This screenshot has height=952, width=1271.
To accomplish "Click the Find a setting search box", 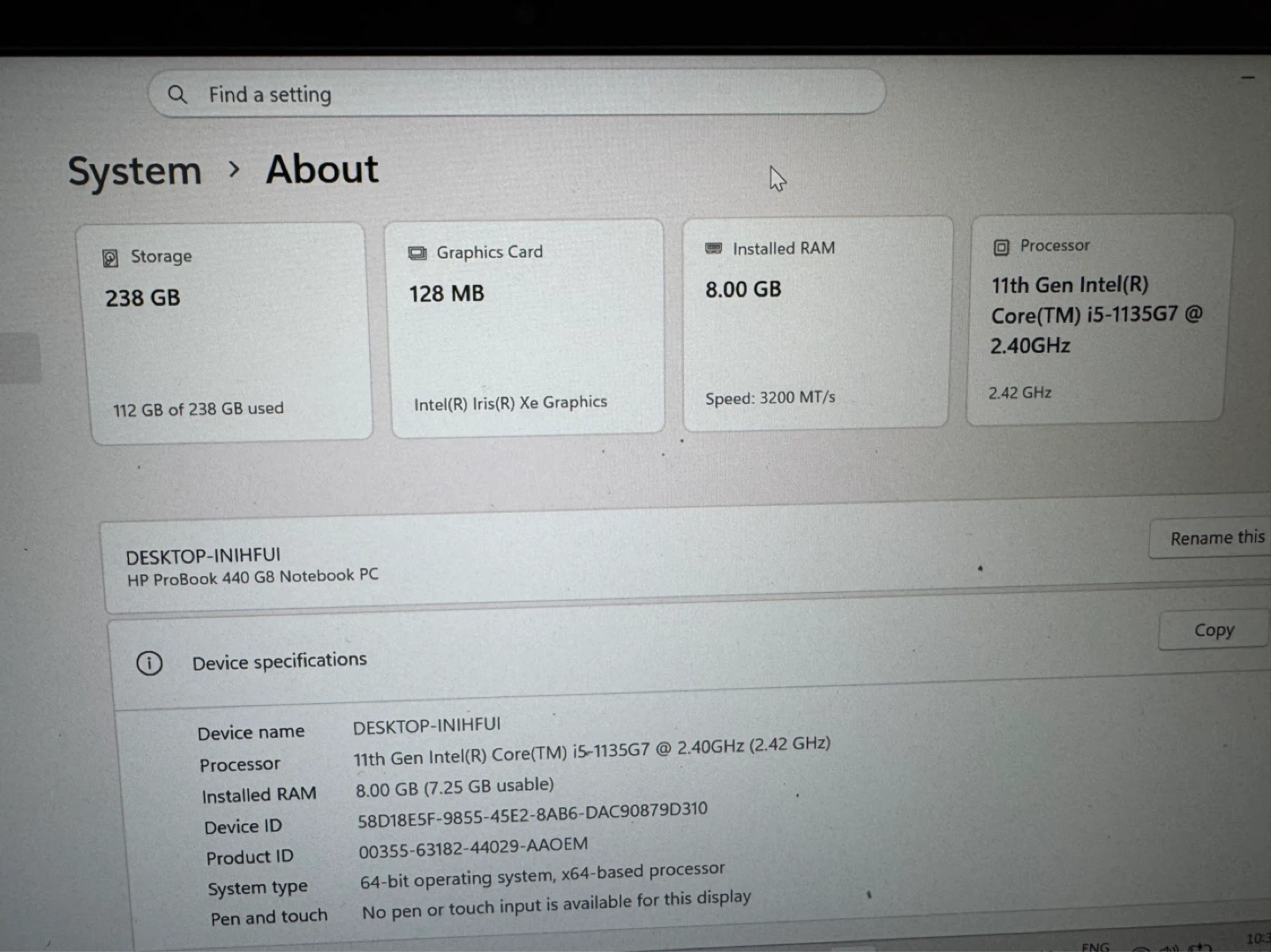I will 516,92.
